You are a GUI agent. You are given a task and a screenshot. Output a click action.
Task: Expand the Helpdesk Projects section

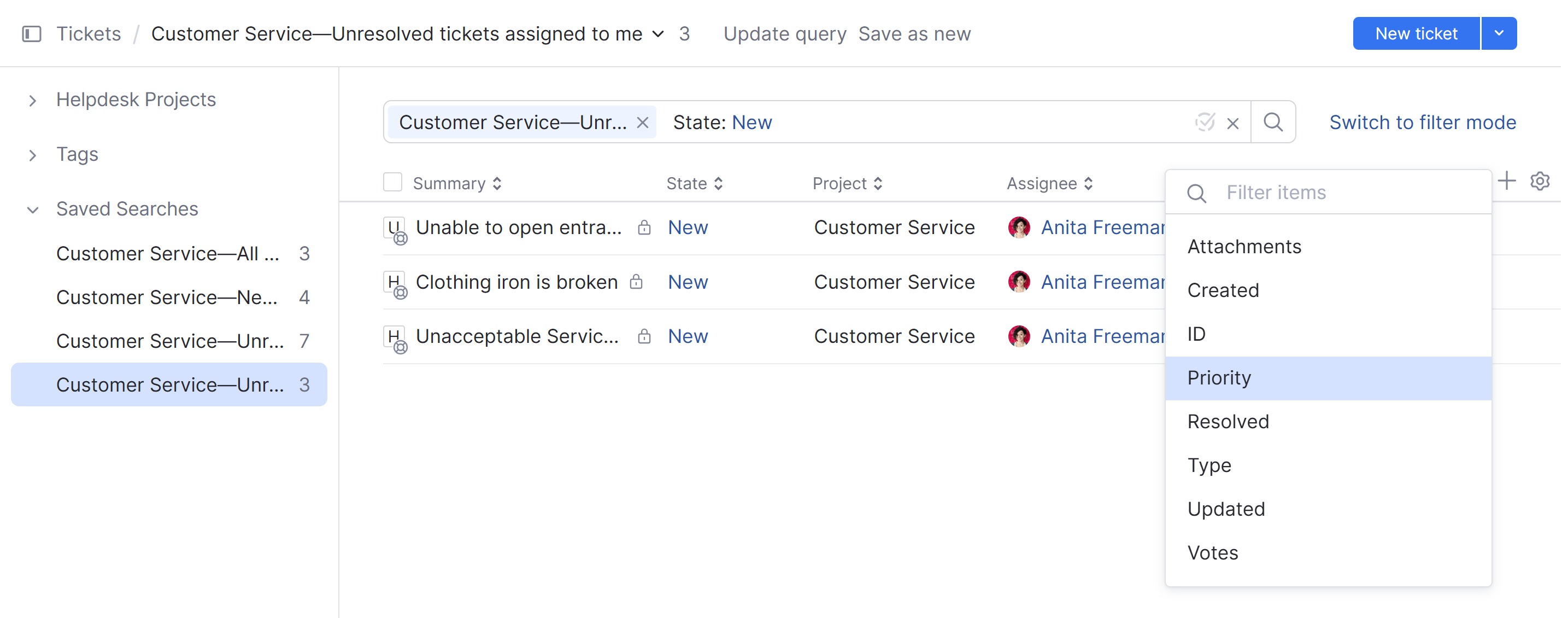coord(33,101)
